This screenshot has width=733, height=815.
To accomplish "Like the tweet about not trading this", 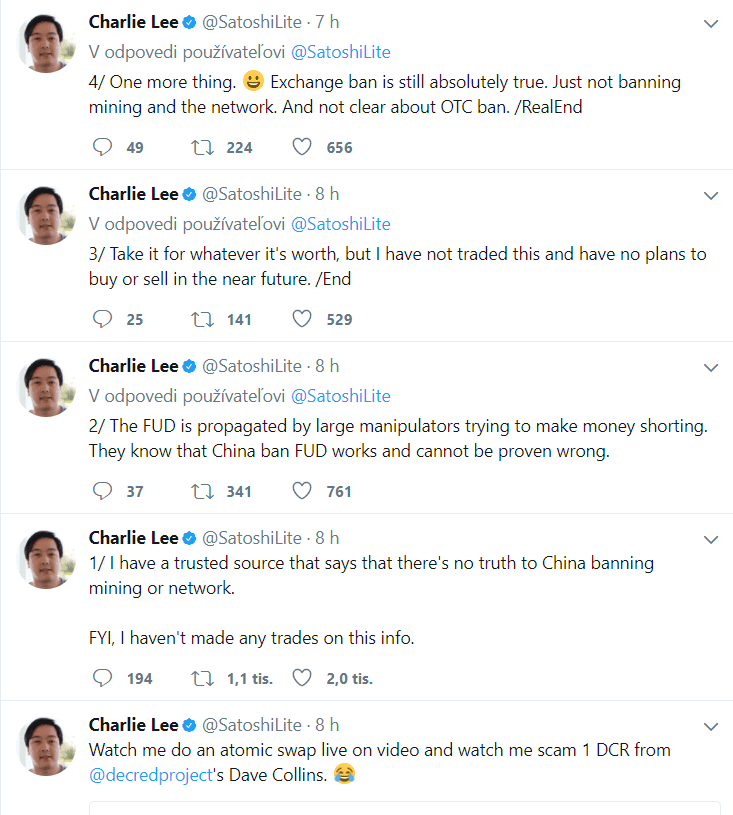I will coord(301,319).
